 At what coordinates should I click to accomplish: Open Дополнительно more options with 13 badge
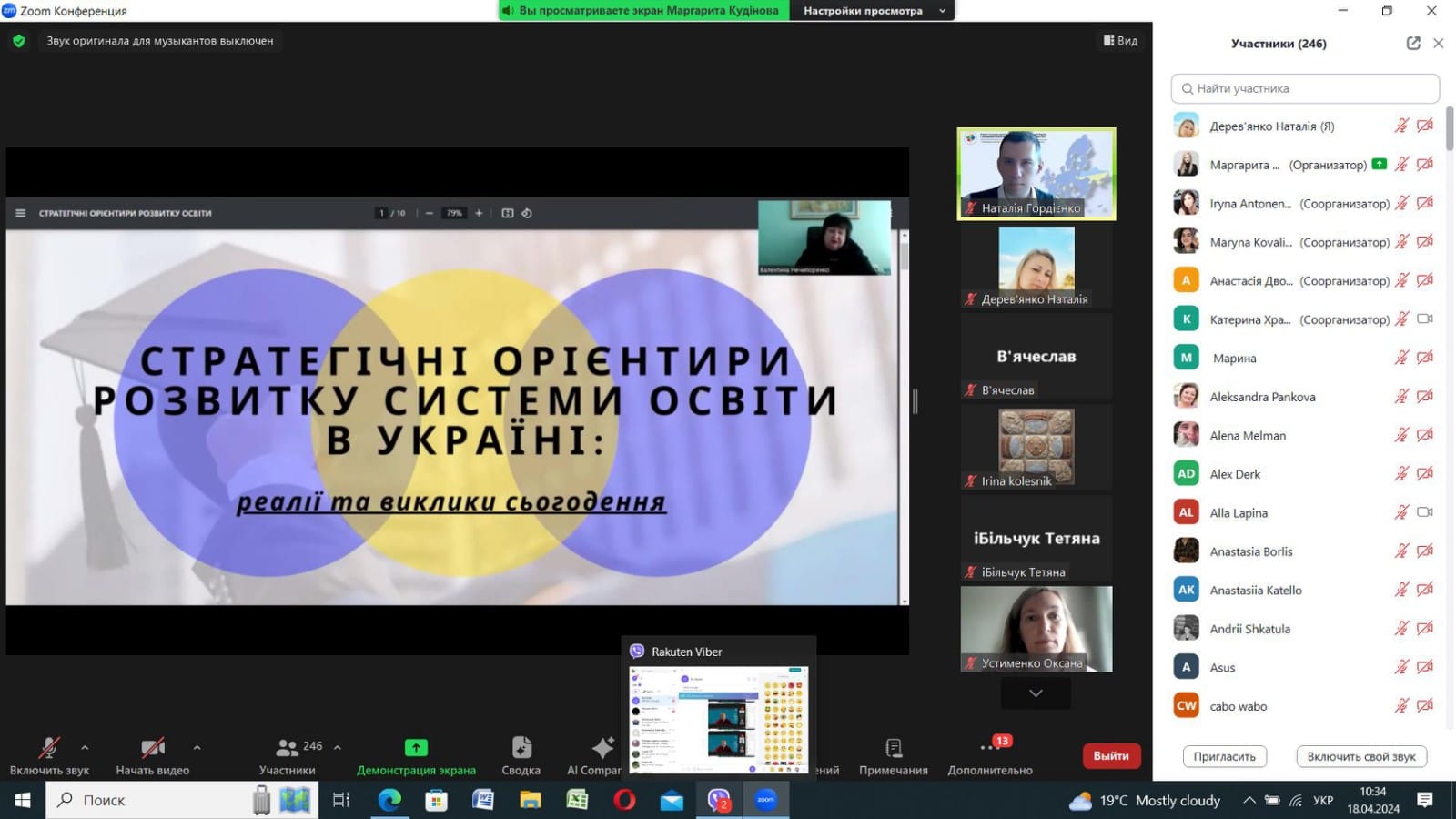990,756
